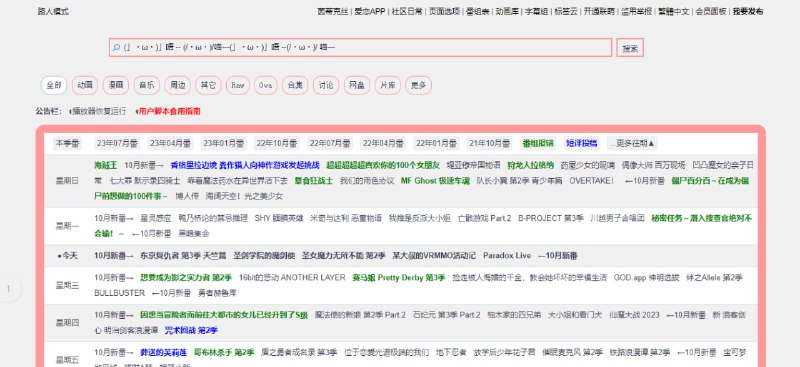Image resolution: width=800 pixels, height=367 pixels.
Task: Click the 星期一 weekday label
Action: [x=67, y=226]
